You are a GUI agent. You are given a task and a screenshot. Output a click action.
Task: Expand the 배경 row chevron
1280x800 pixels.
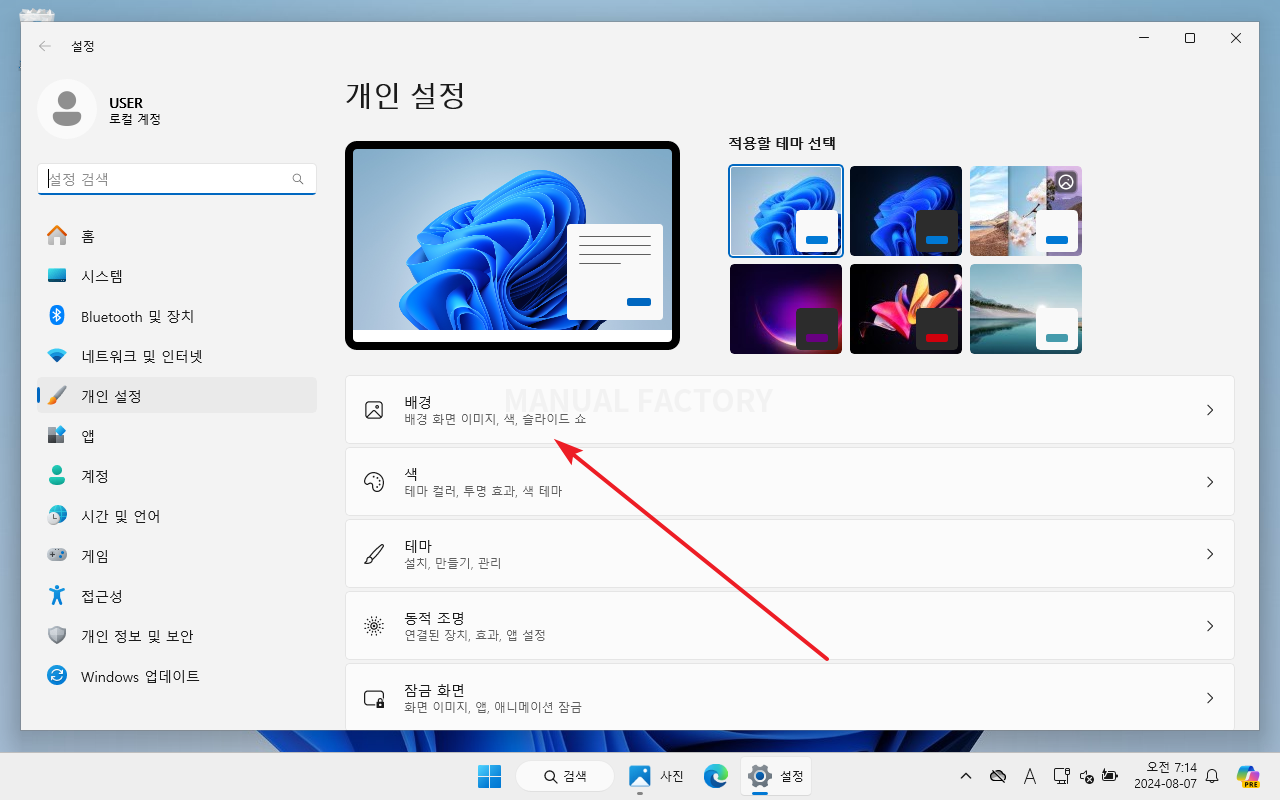pos(1210,410)
